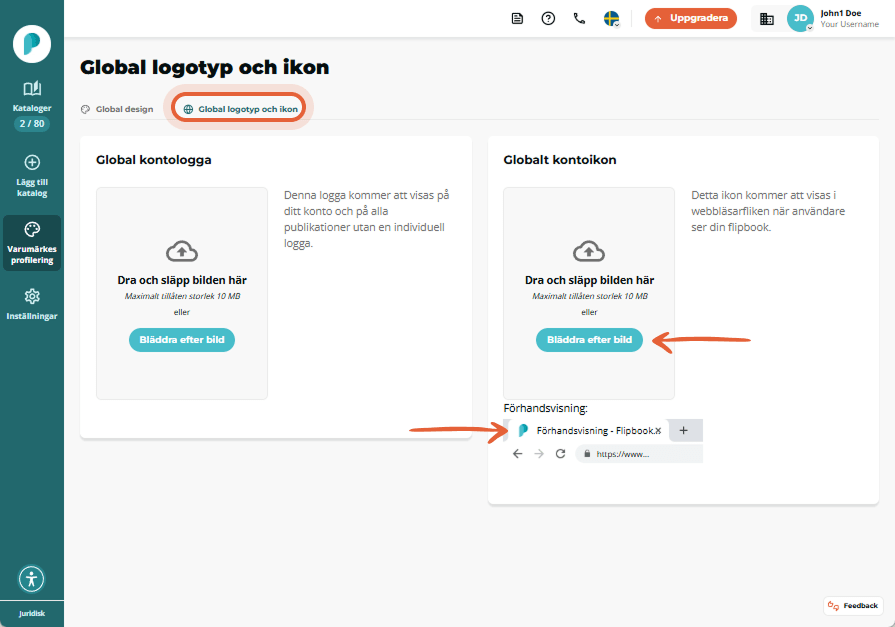Click the Förhandsvisning - Flipbook preview tab
Image resolution: width=895 pixels, height=627 pixels.
tap(588, 431)
